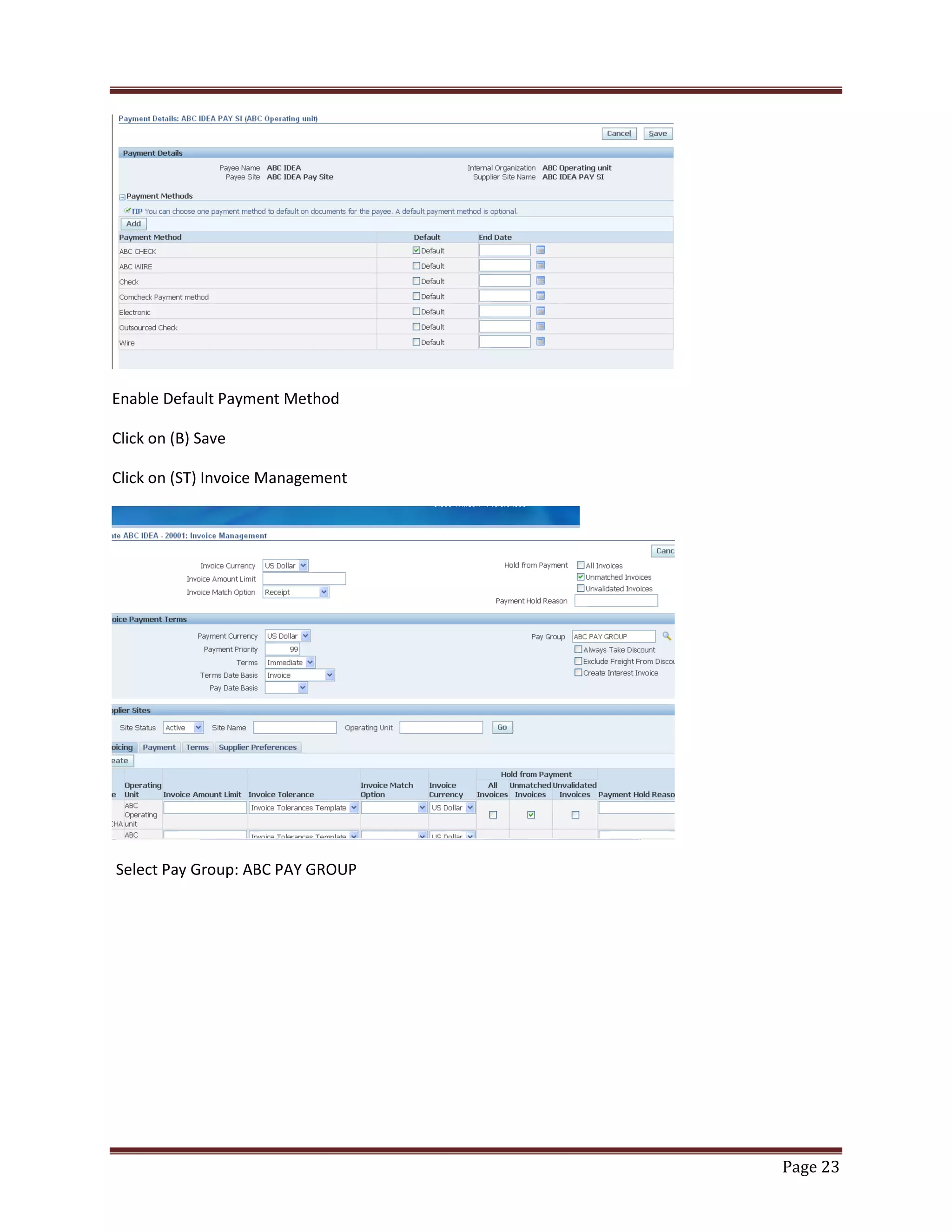
Task: Click ABC WIRE End Date field
Action: pyautogui.click(x=505, y=265)
